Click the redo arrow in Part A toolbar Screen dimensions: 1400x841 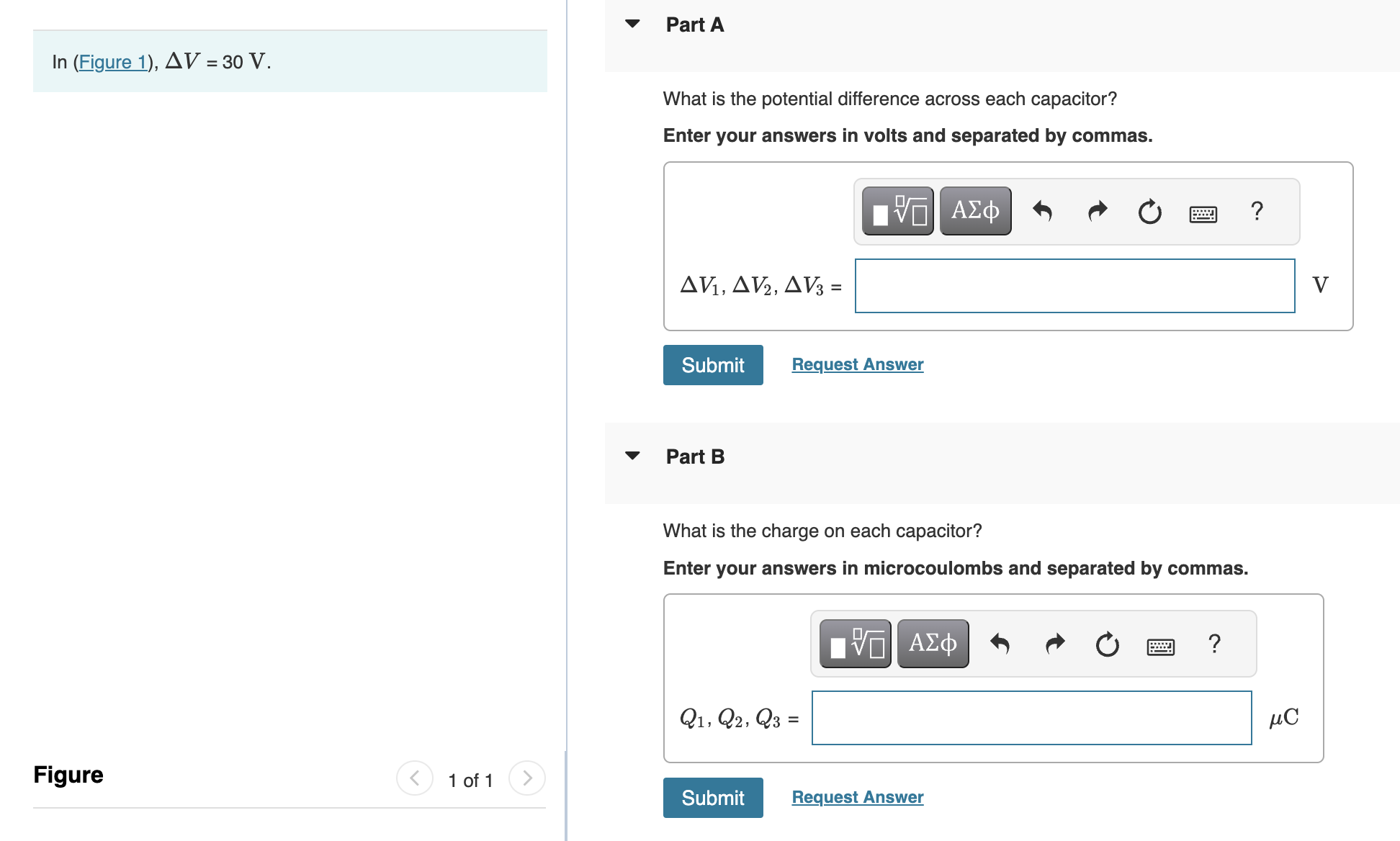click(1097, 210)
